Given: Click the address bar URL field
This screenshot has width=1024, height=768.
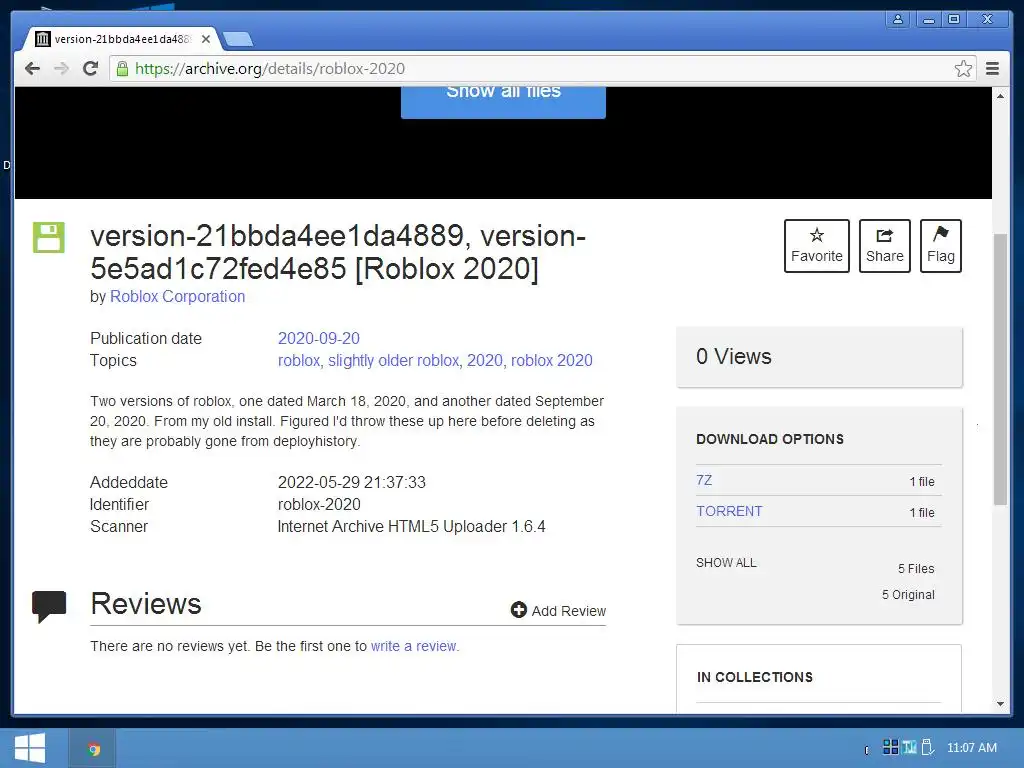Looking at the screenshot, I should pyautogui.click(x=542, y=69).
